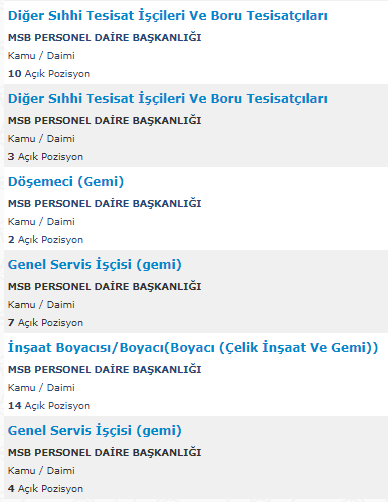Open Genel Servis İşçisi listing with 4 positions
This screenshot has width=388, height=502.
click(x=95, y=431)
